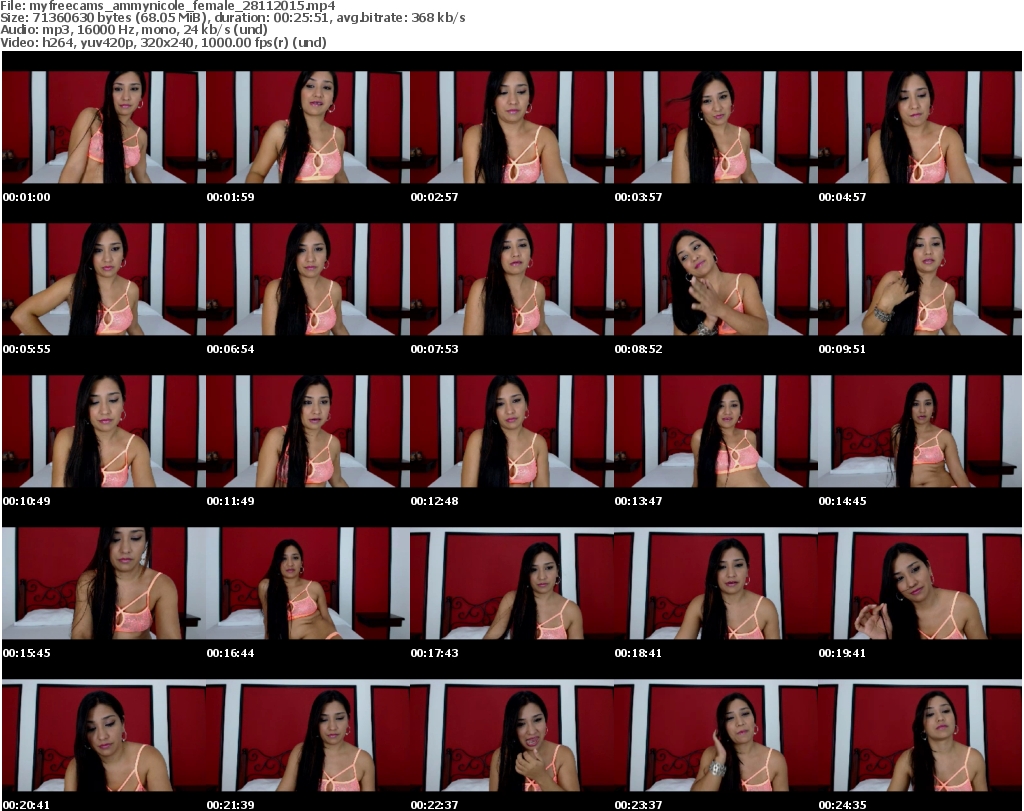The height and width of the screenshot is (811, 1024).
Task: Pick the frame above 00:16:44
Action: [308, 583]
